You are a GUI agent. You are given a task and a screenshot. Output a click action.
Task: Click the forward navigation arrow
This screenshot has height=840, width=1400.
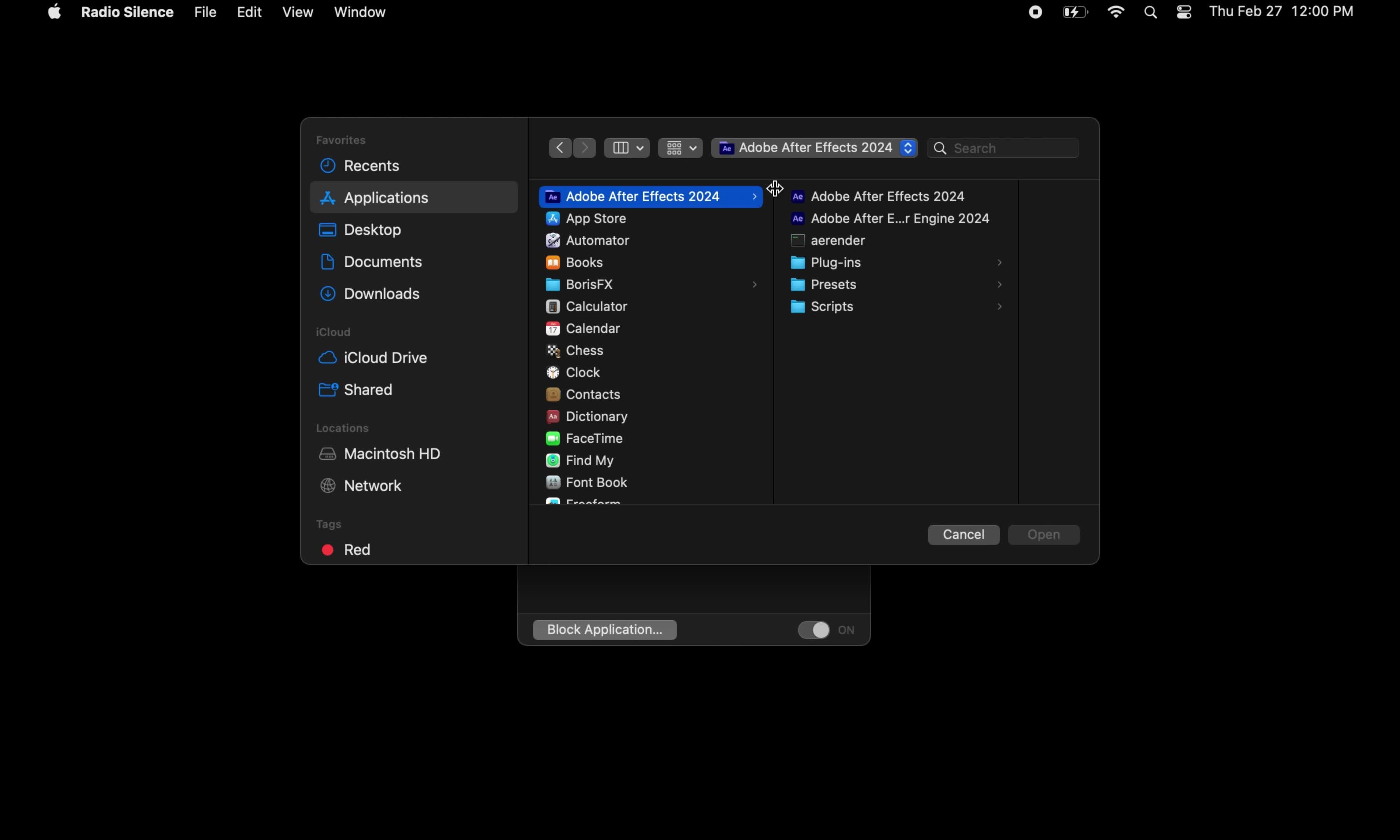pyautogui.click(x=584, y=148)
